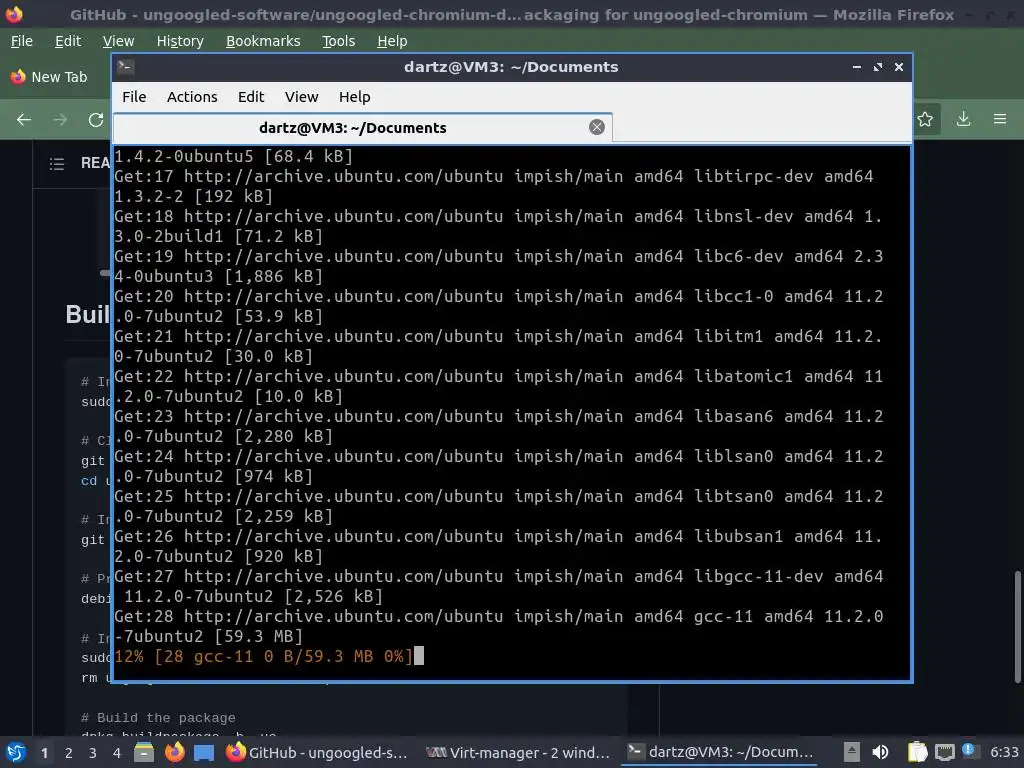This screenshot has width=1024, height=768.
Task: Open terminal File menu
Action: (x=134, y=97)
